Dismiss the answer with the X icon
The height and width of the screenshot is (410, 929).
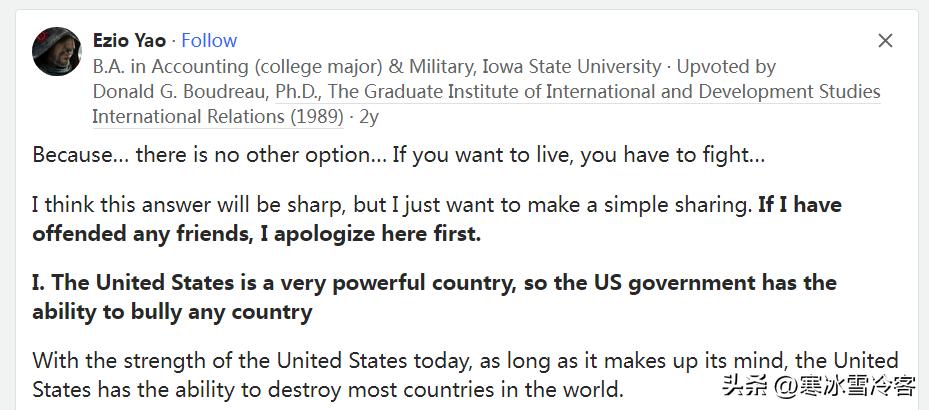tap(885, 40)
